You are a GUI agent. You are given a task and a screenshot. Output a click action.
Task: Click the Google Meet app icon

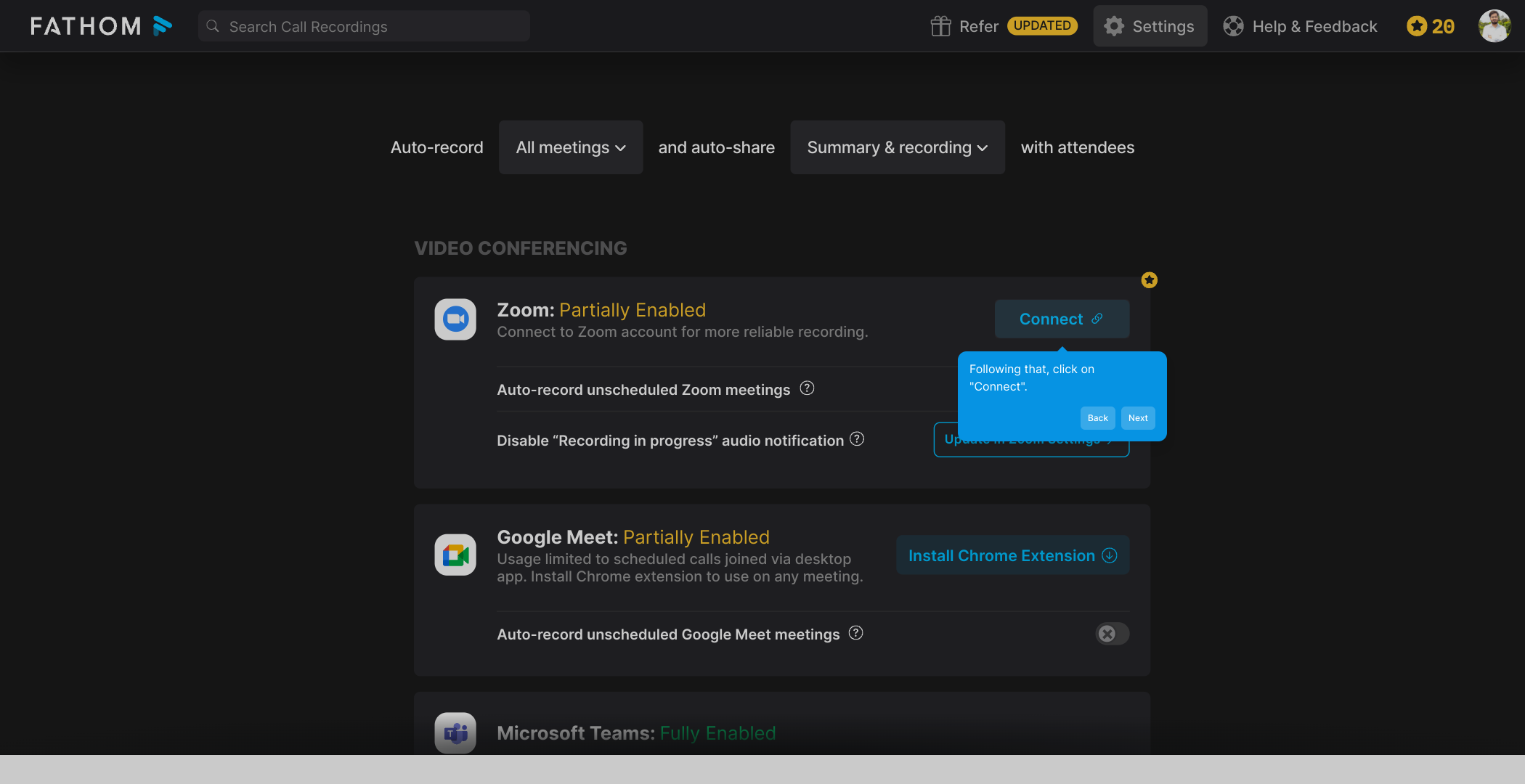455,555
